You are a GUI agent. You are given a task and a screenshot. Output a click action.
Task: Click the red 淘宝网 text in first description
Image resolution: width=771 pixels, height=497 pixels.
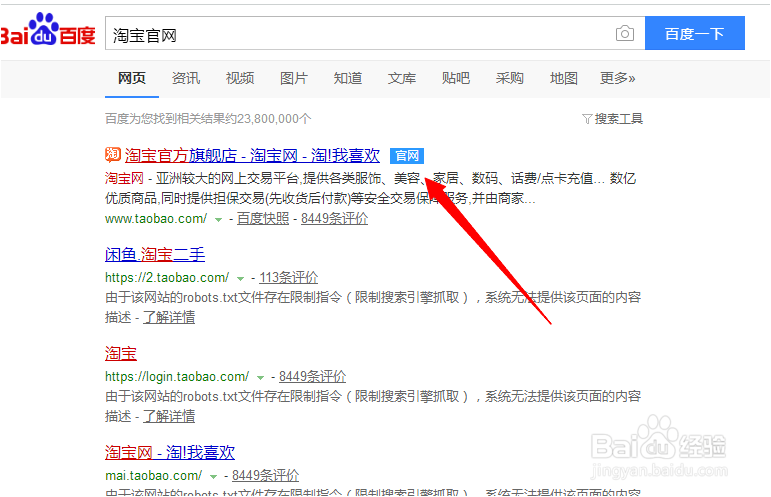(124, 178)
